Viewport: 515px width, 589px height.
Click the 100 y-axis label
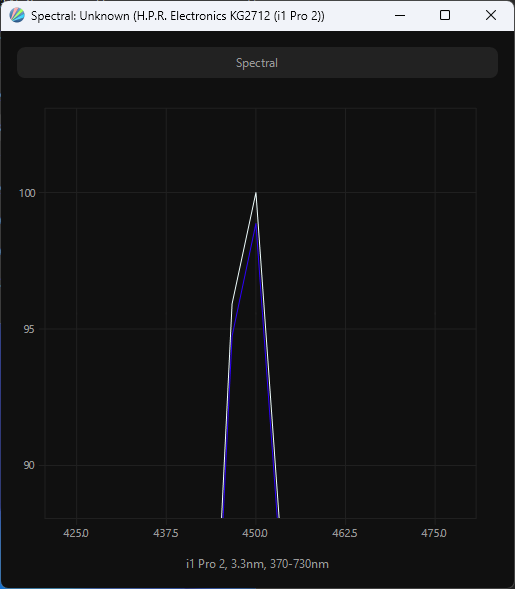pyautogui.click(x=27, y=193)
